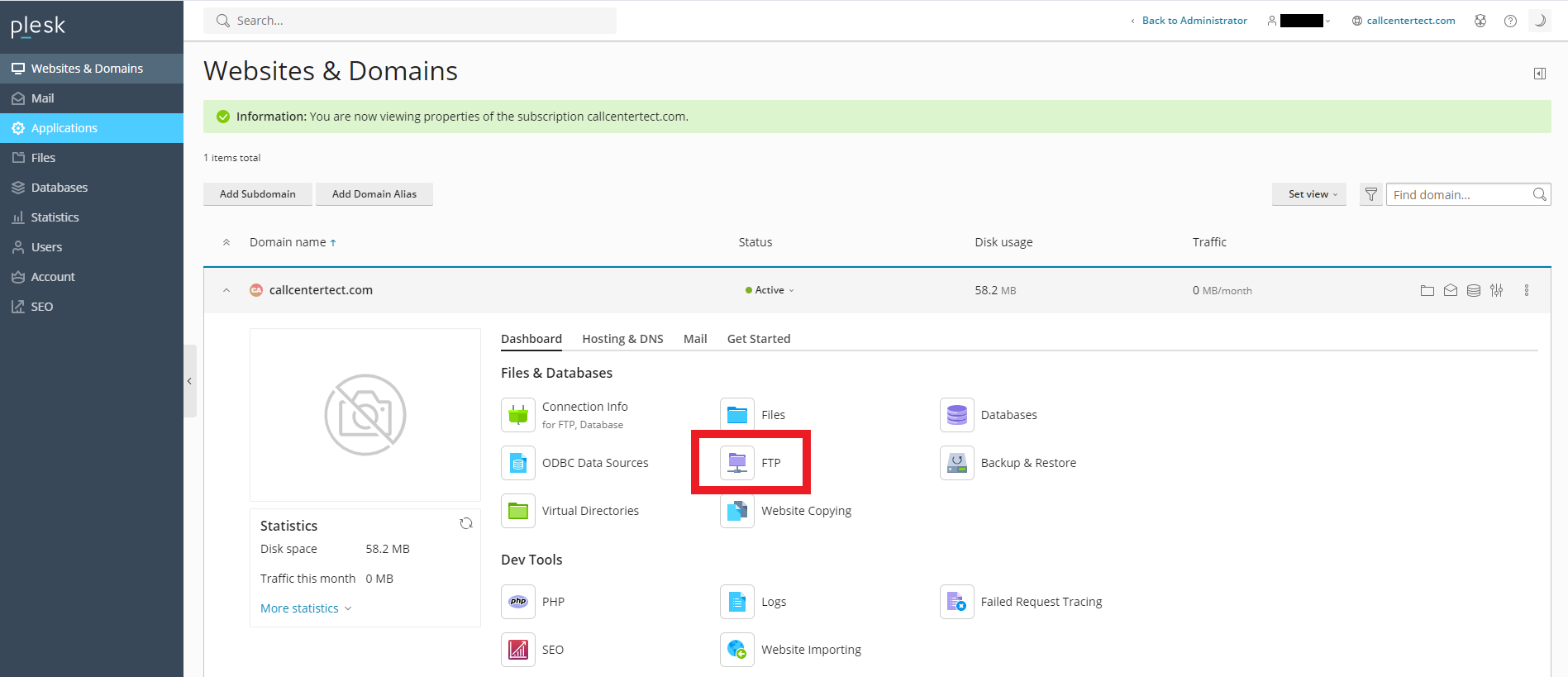Open the help question mark icon
This screenshot has width=1568, height=677.
[x=1510, y=21]
